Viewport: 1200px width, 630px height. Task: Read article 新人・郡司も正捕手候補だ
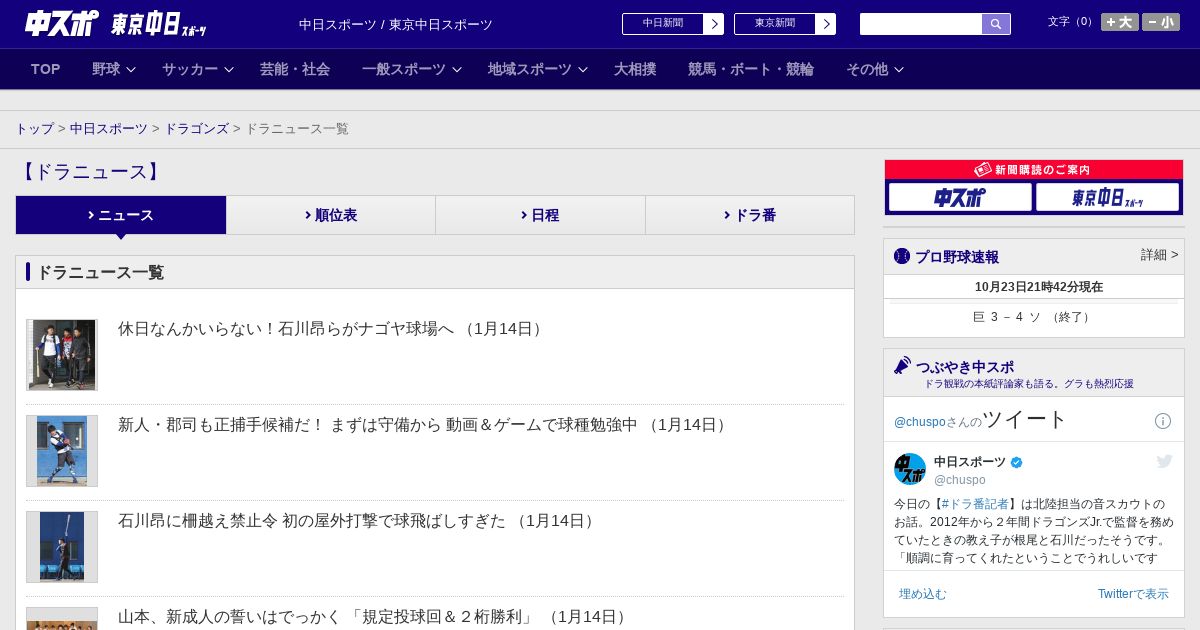[x=425, y=425]
